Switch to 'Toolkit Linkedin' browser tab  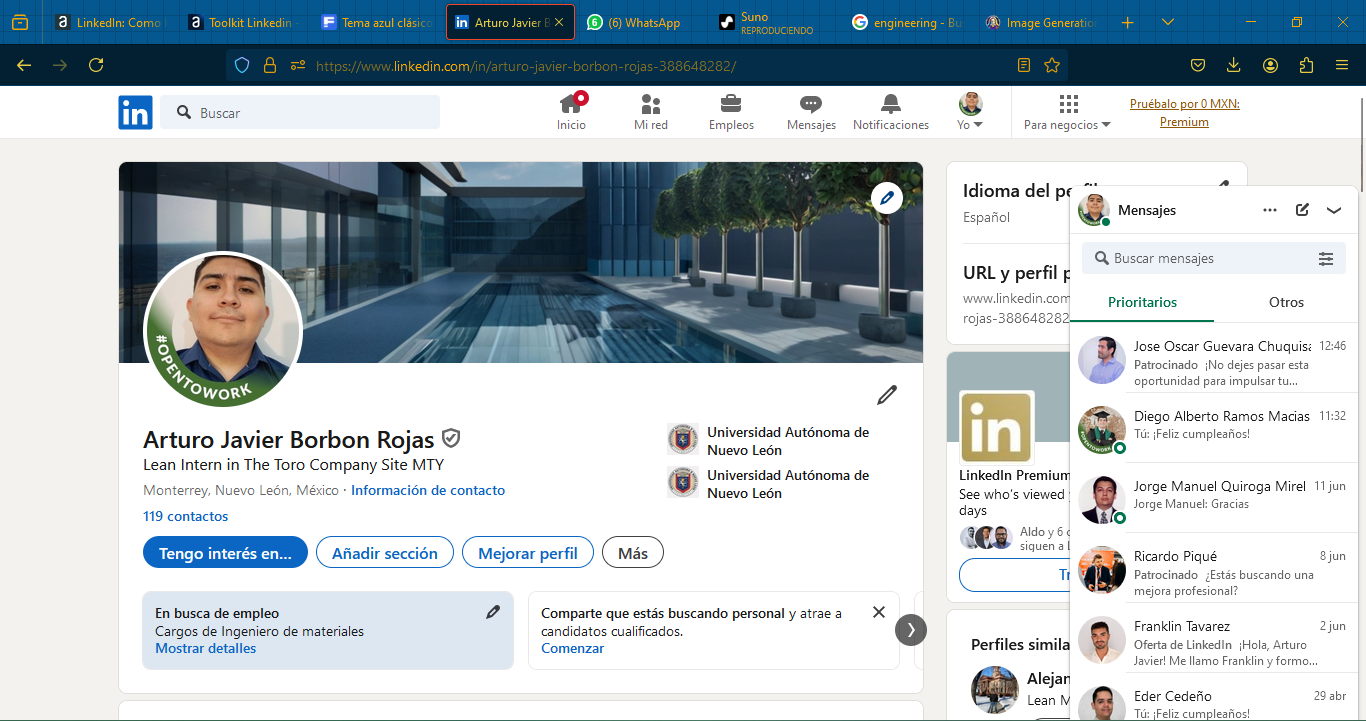click(243, 22)
